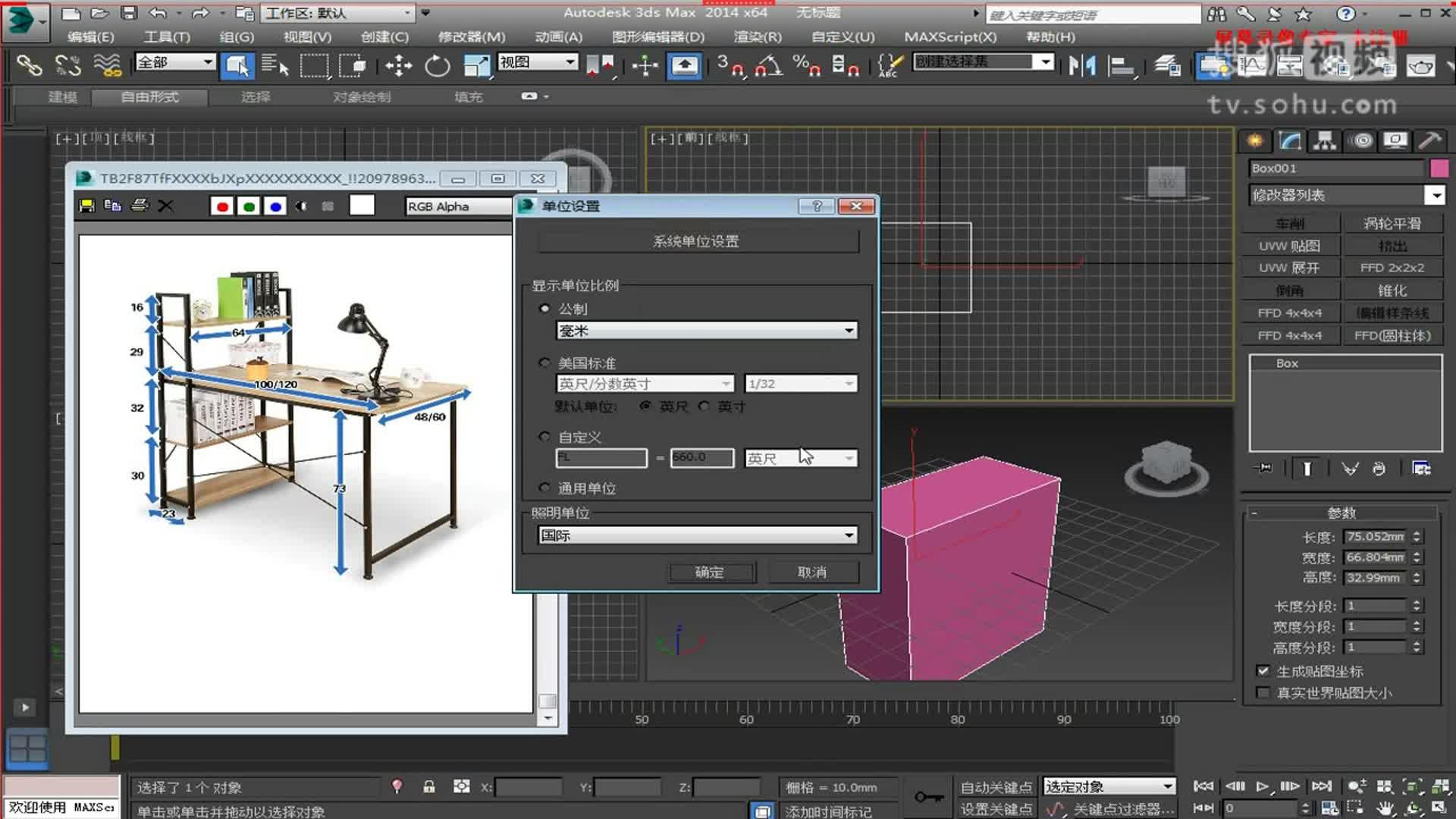This screenshot has height=819, width=1456.
Task: Open the 渲染(R) menu
Action: pyautogui.click(x=758, y=36)
